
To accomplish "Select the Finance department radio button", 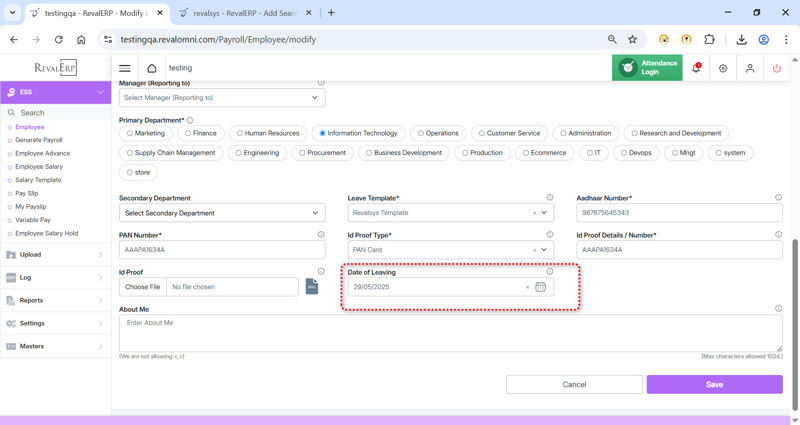I will tap(188, 133).
